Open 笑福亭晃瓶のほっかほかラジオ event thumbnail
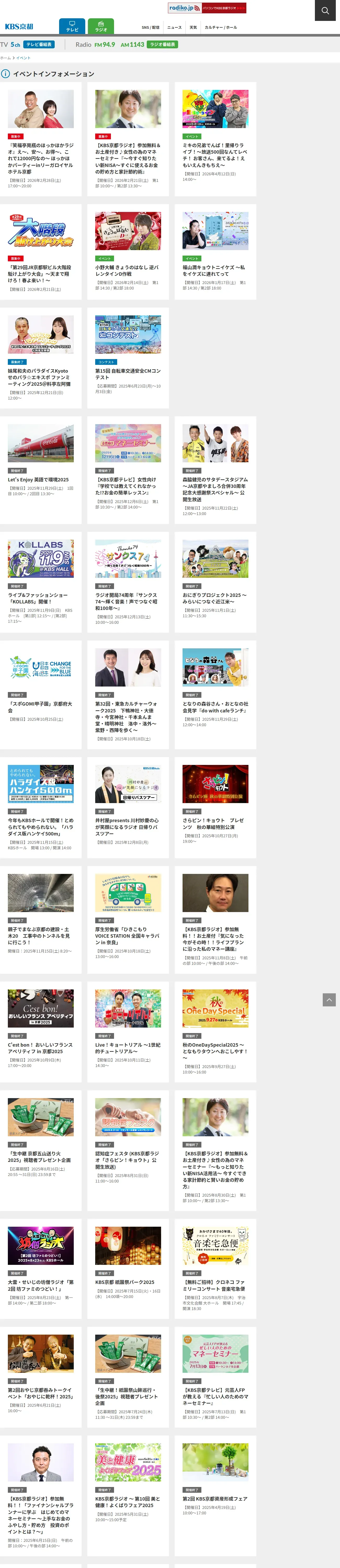 coord(41,109)
